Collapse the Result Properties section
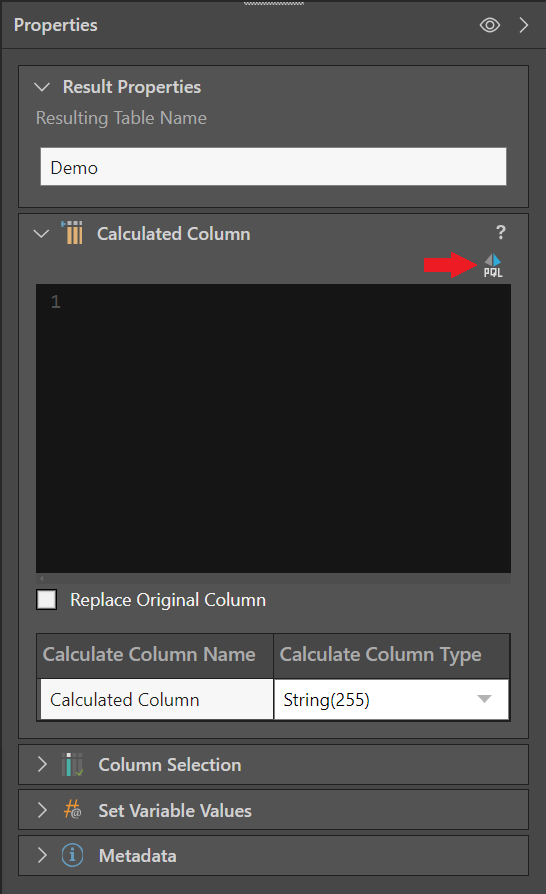The height and width of the screenshot is (894, 546). point(42,87)
